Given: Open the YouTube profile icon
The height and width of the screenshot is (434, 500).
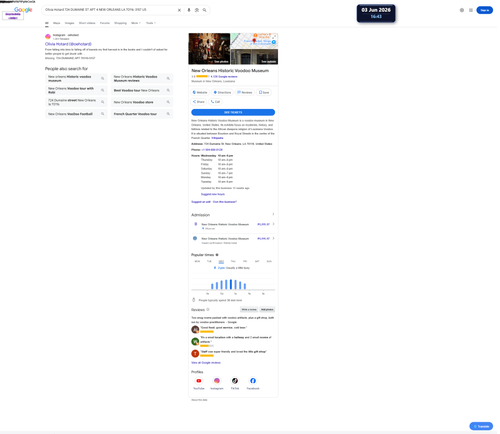Looking at the screenshot, I should (x=199, y=381).
